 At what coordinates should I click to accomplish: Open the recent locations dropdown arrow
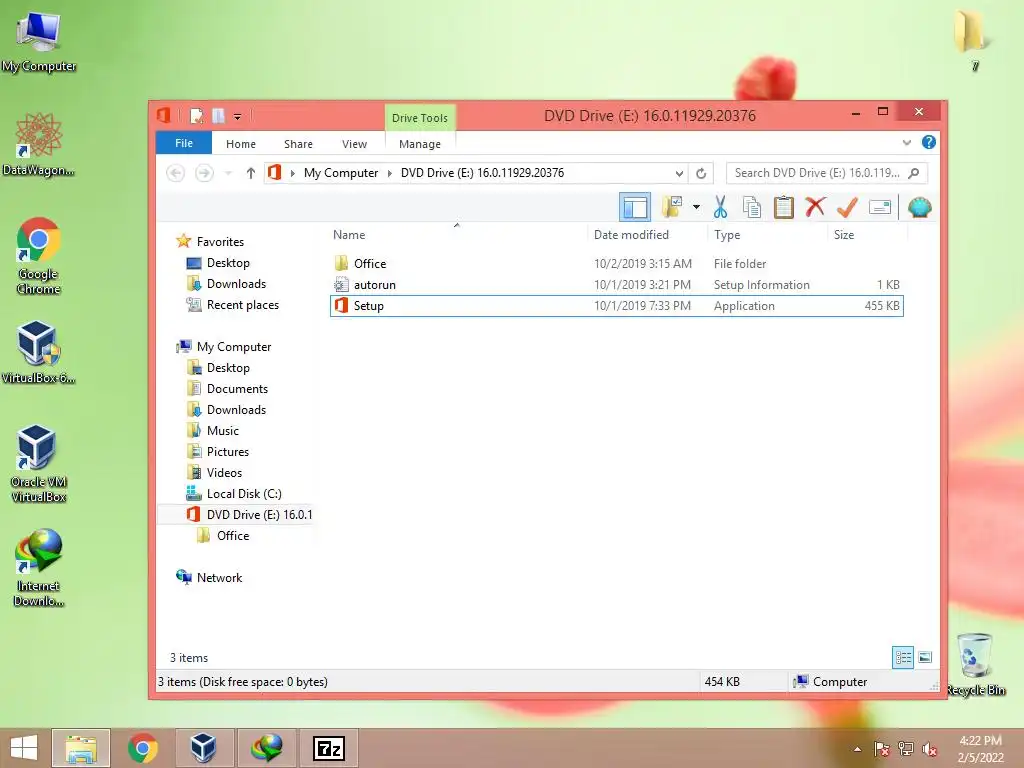point(228,173)
